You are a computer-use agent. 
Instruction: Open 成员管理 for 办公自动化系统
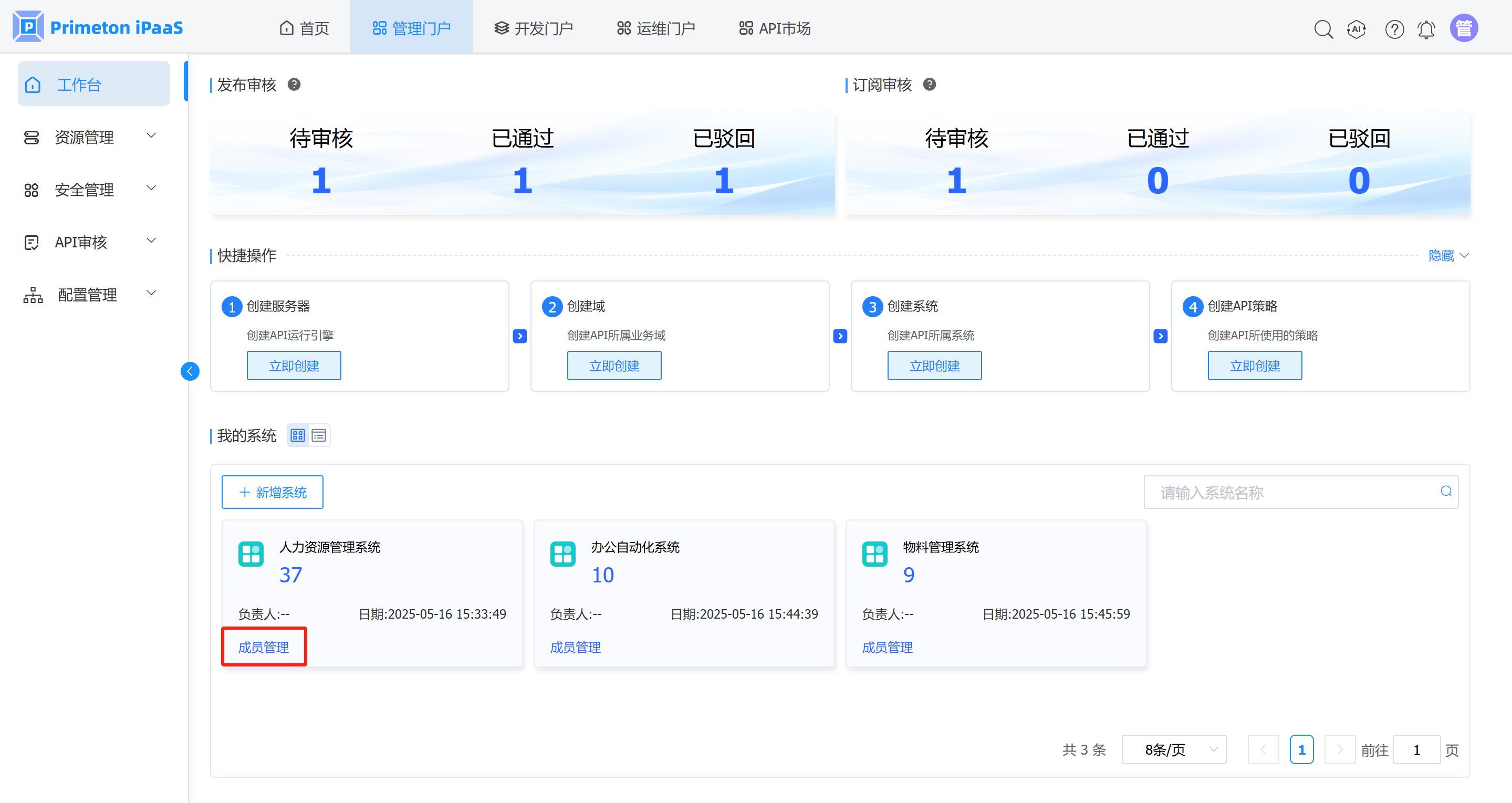[575, 648]
